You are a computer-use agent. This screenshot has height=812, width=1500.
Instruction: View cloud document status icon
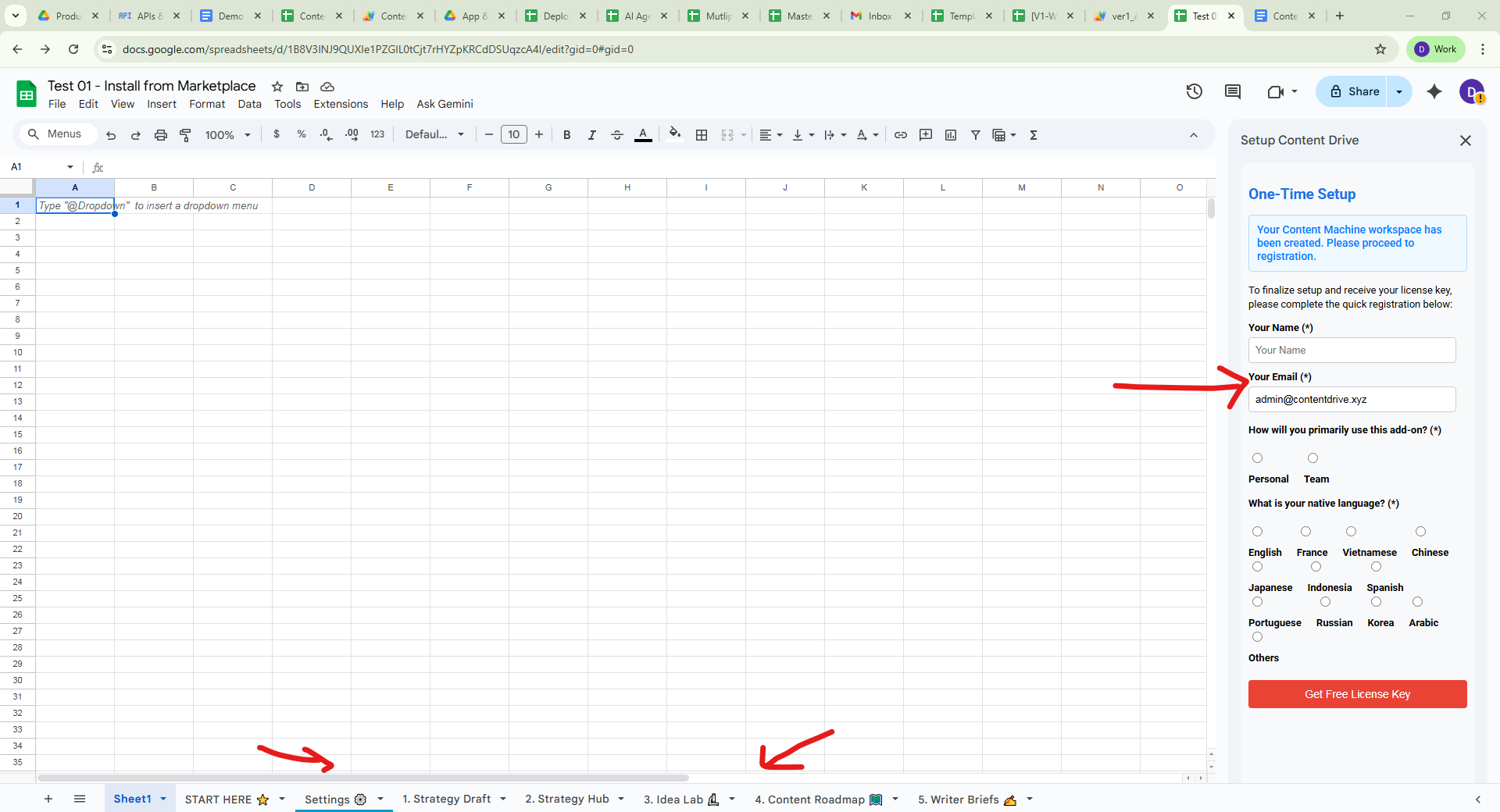click(327, 87)
